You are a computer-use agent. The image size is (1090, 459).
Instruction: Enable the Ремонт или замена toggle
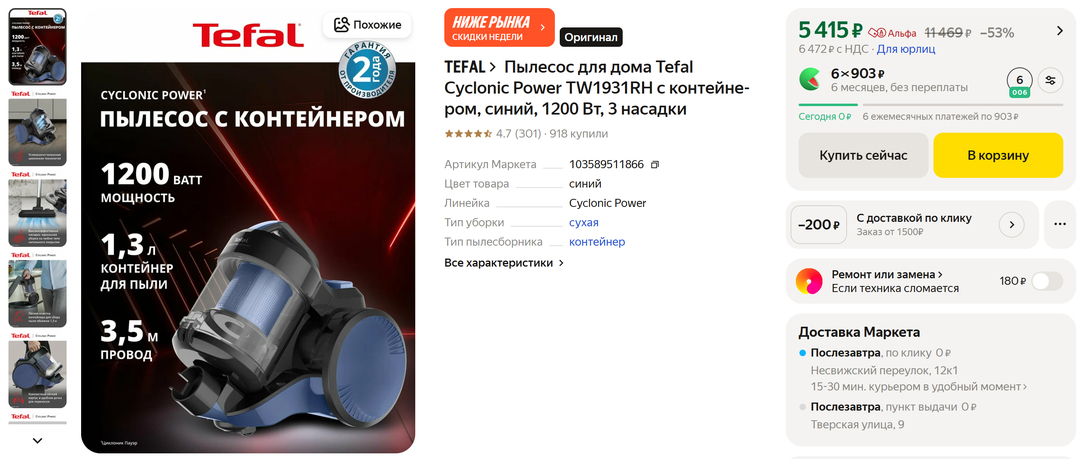[1047, 282]
